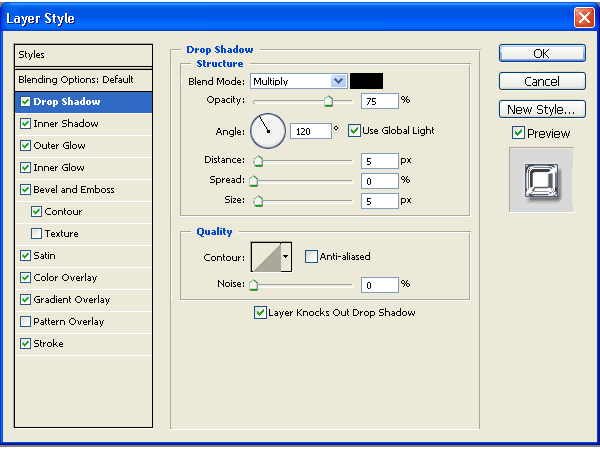
Task: Enable the Texture checkbox
Action: (37, 234)
